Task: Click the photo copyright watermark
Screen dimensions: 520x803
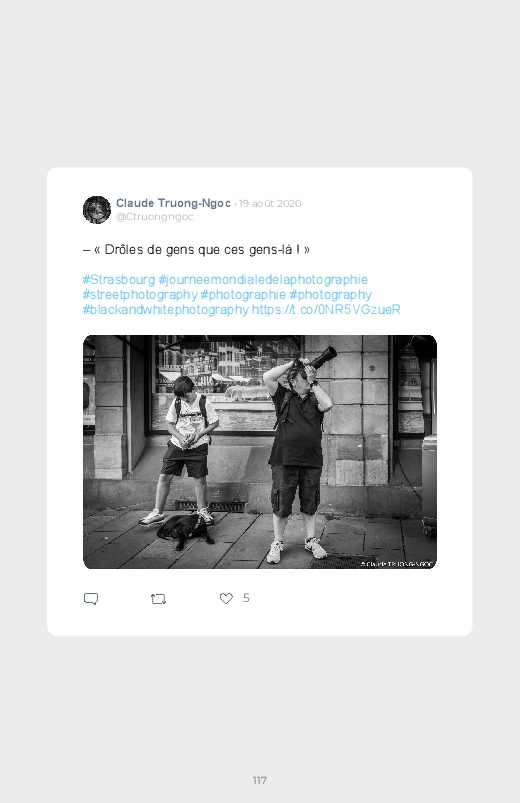Action: point(397,564)
